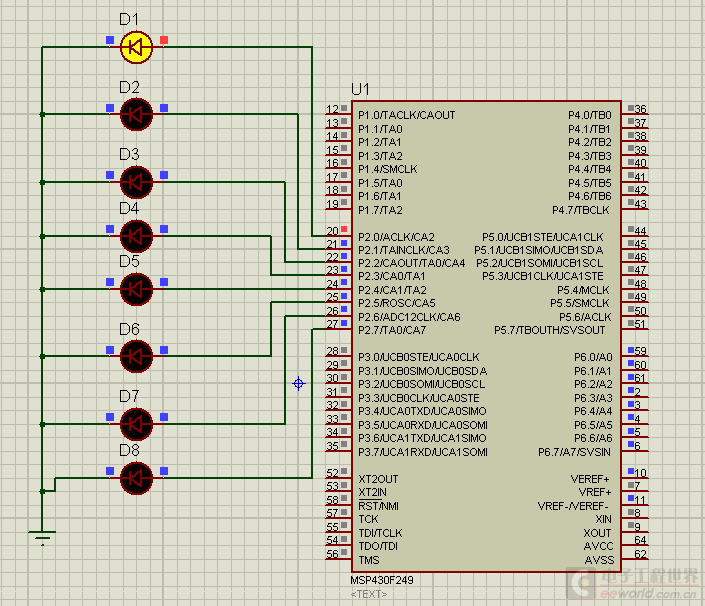Click the AVSS pin label

(x=599, y=560)
